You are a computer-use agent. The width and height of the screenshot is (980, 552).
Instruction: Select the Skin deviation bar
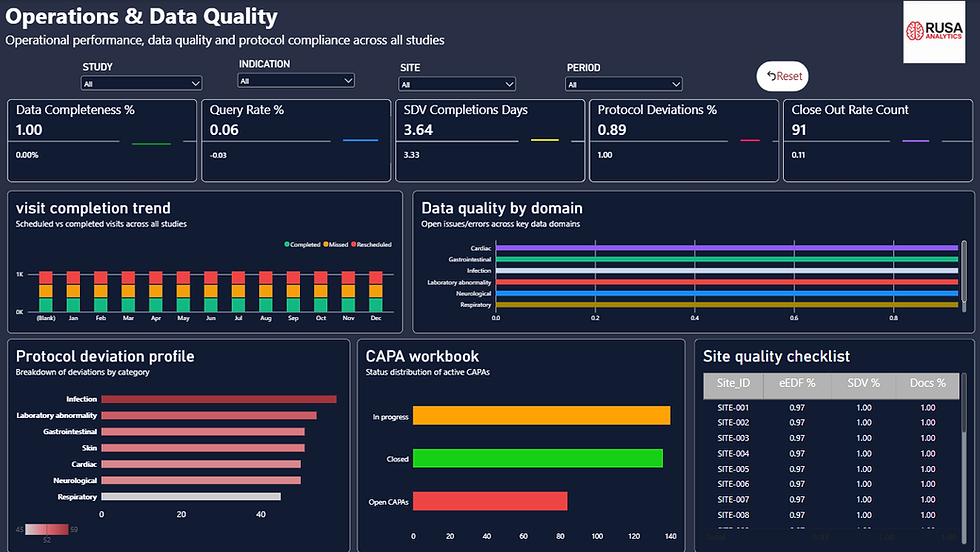click(x=203, y=448)
